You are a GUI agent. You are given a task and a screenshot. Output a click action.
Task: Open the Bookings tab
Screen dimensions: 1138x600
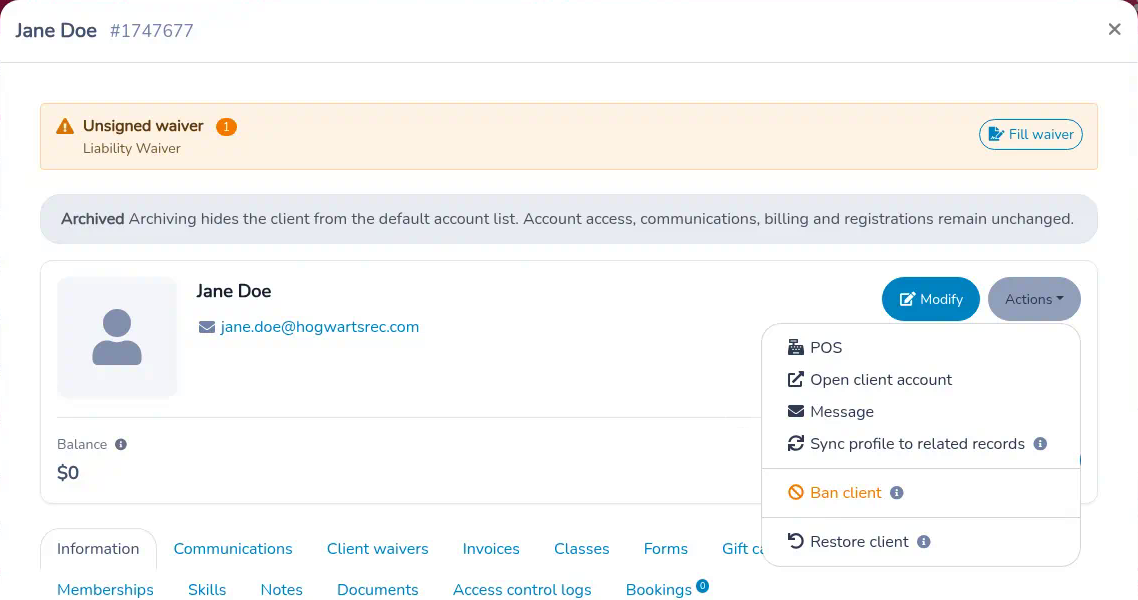click(x=659, y=590)
